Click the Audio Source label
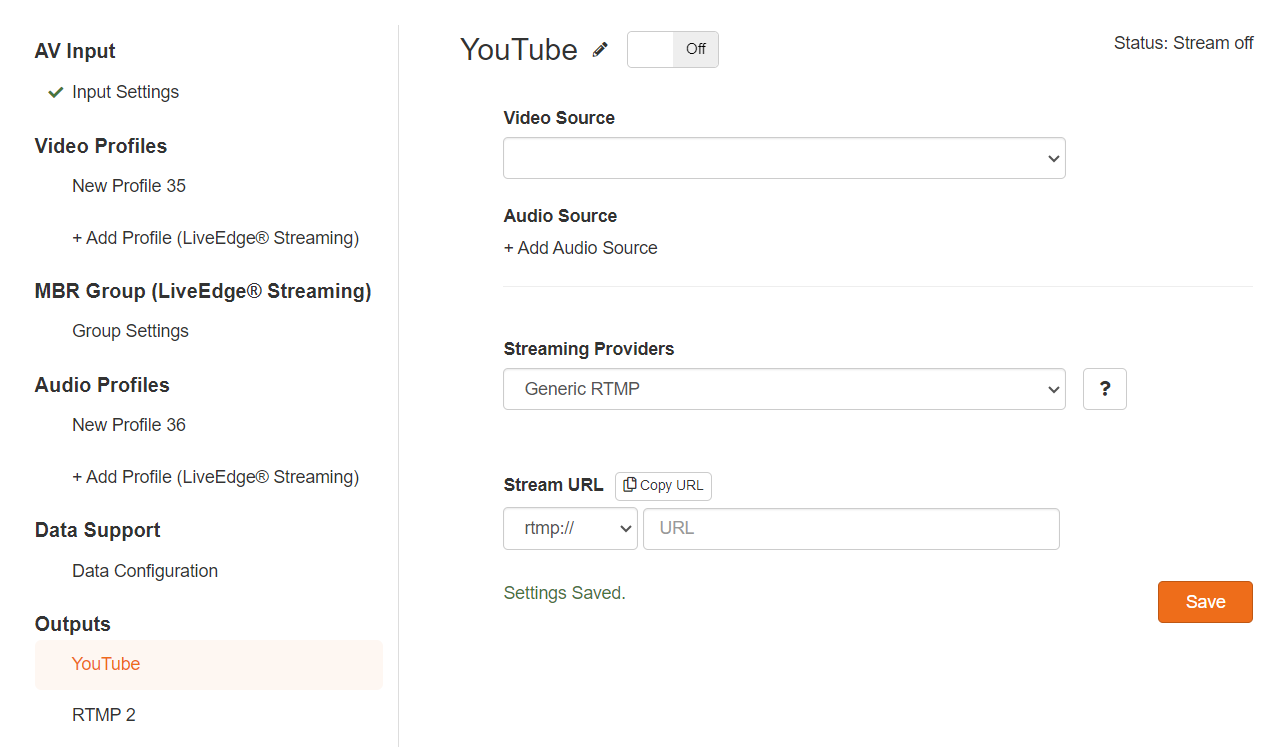1286x747 pixels. [560, 216]
